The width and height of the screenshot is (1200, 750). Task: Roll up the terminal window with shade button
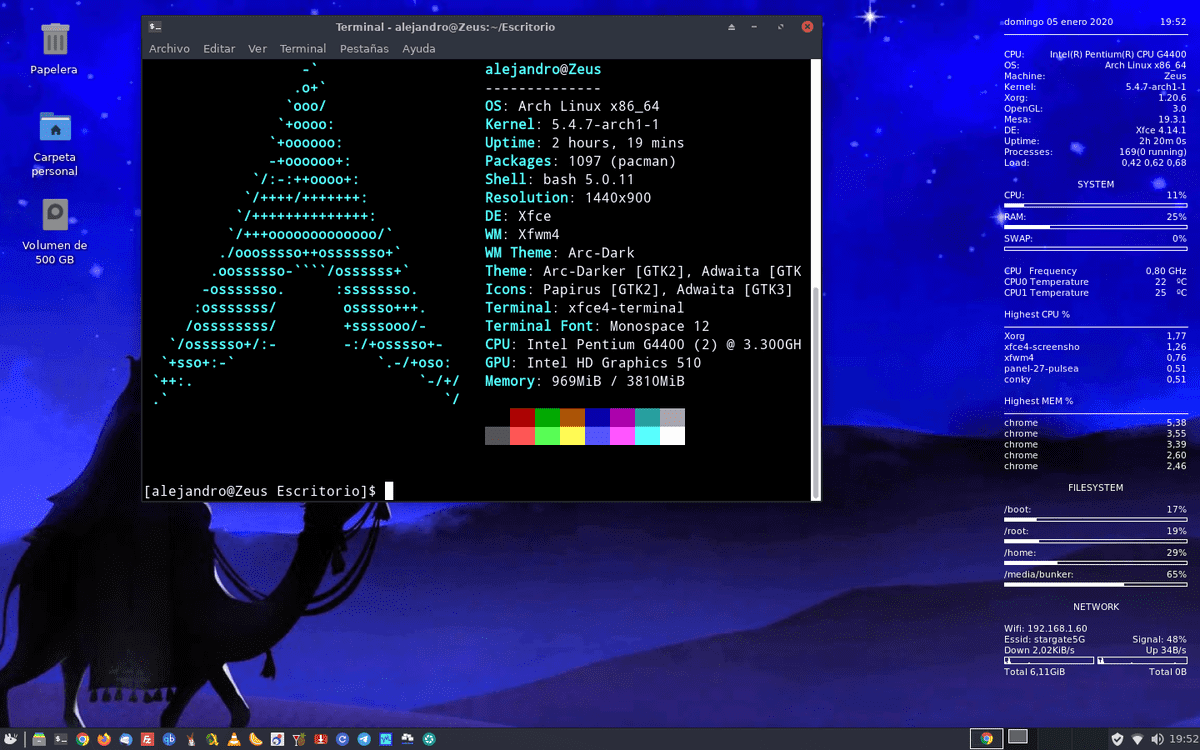731,27
